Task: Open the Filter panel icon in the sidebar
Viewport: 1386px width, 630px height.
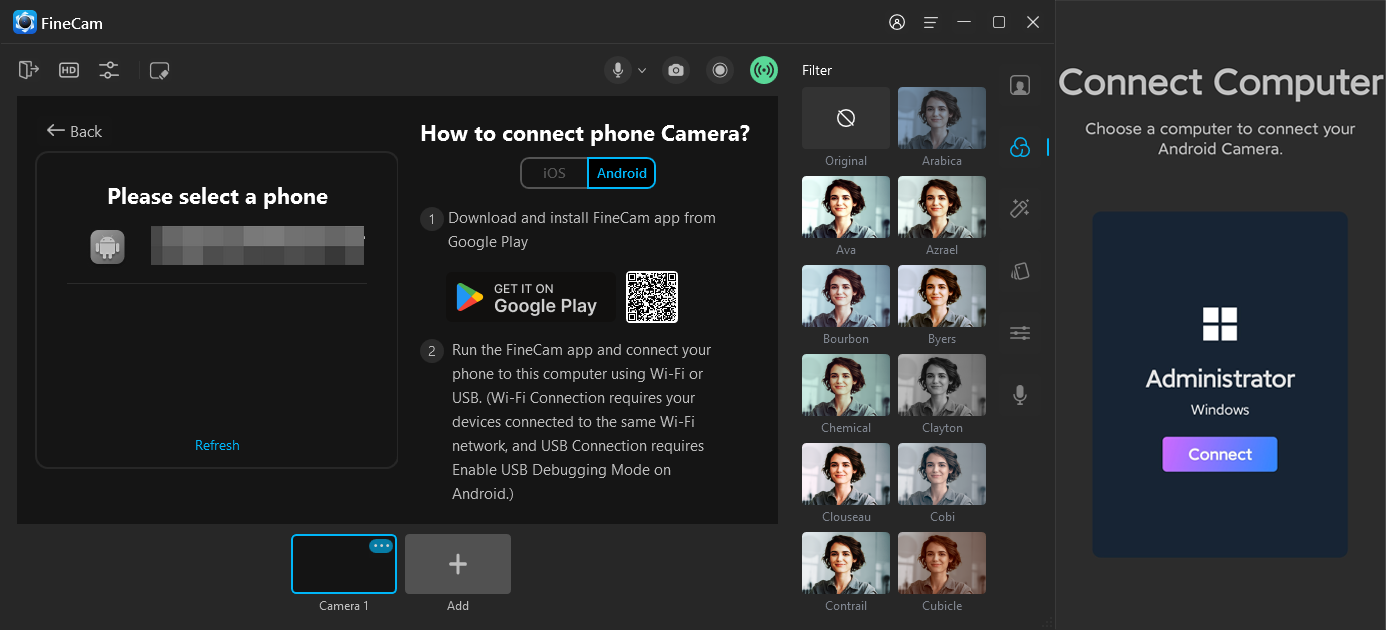Action: [1020, 147]
